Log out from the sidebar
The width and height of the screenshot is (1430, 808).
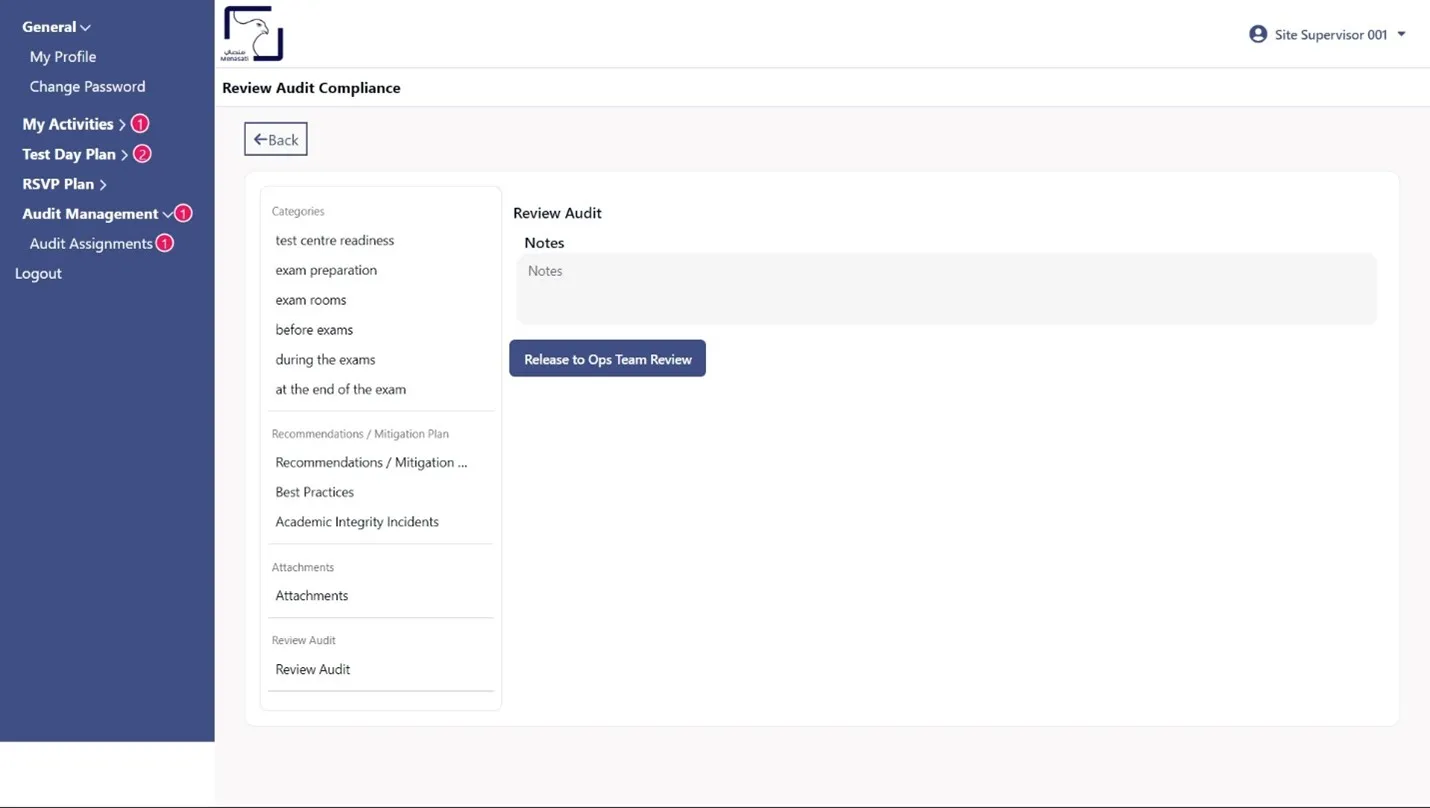pos(38,273)
